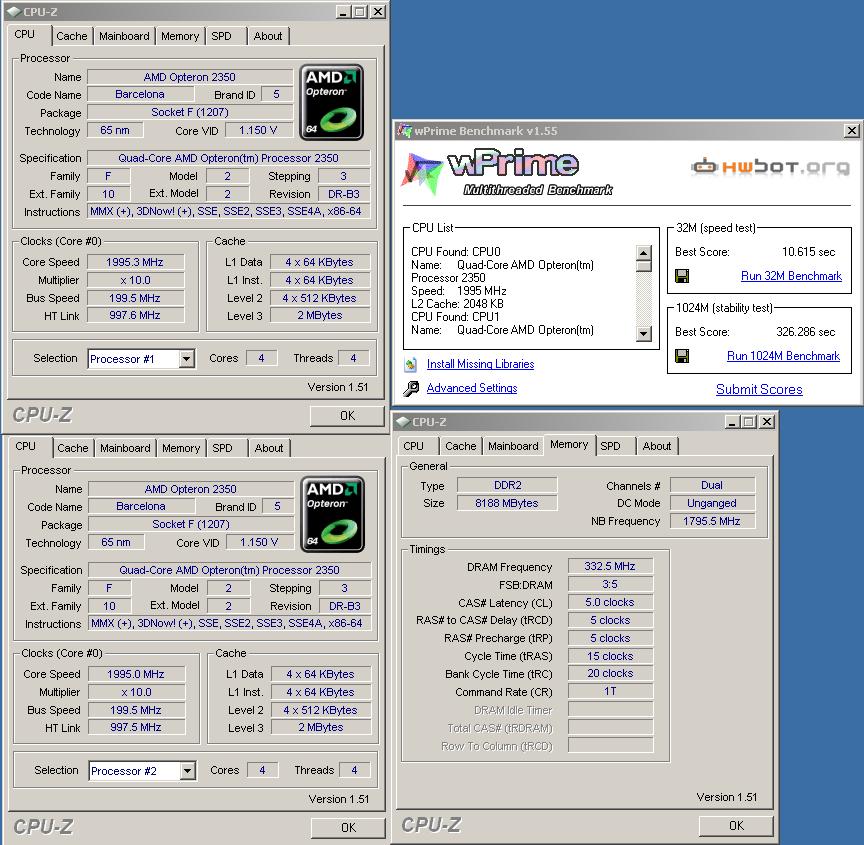864x845 pixels.
Task: Open Mainboard tab in the Memory CPU-Z window
Action: tap(513, 446)
